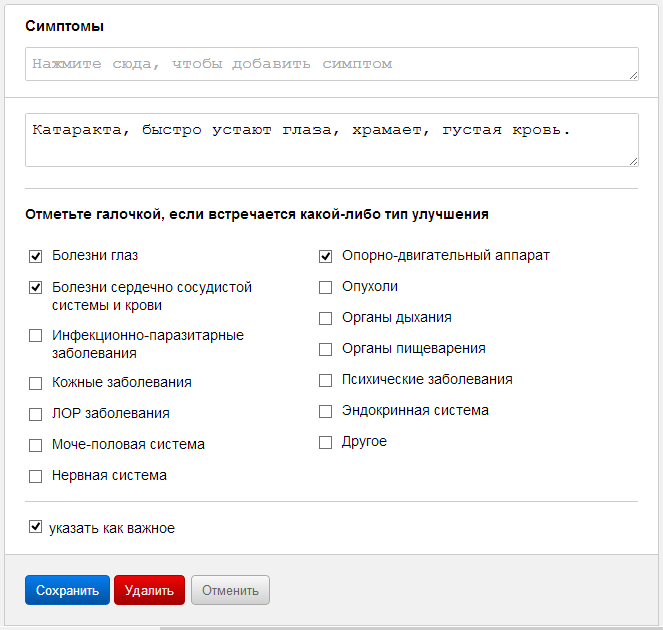Check the 'Эндокринная система' box
The height and width of the screenshot is (630, 663).
[325, 411]
